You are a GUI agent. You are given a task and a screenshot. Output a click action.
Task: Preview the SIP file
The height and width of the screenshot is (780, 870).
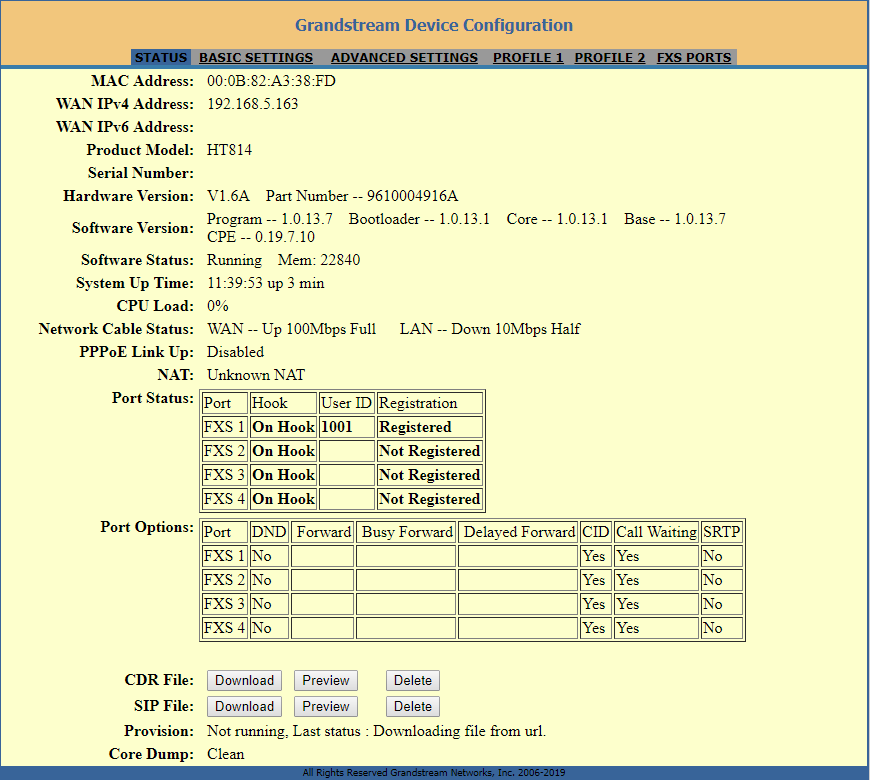pyautogui.click(x=326, y=706)
